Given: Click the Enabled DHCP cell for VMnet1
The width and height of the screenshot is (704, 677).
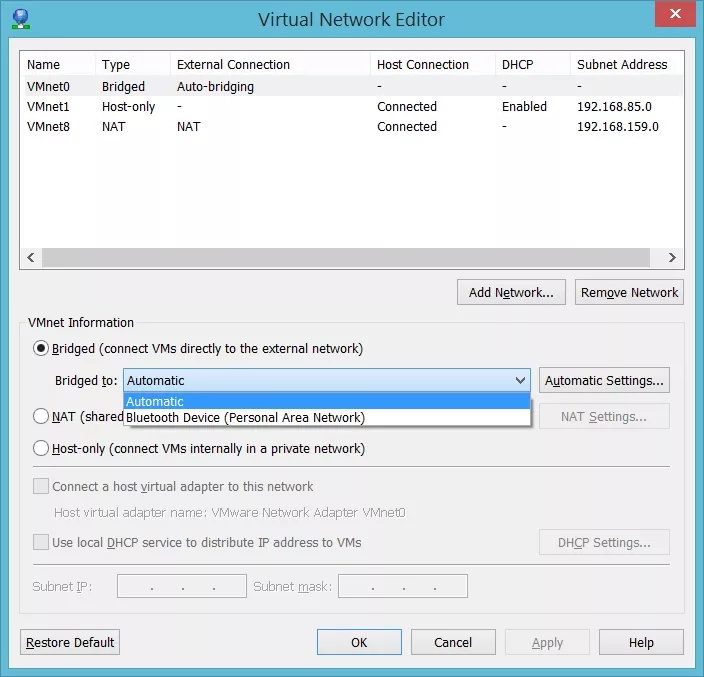Looking at the screenshot, I should point(524,106).
